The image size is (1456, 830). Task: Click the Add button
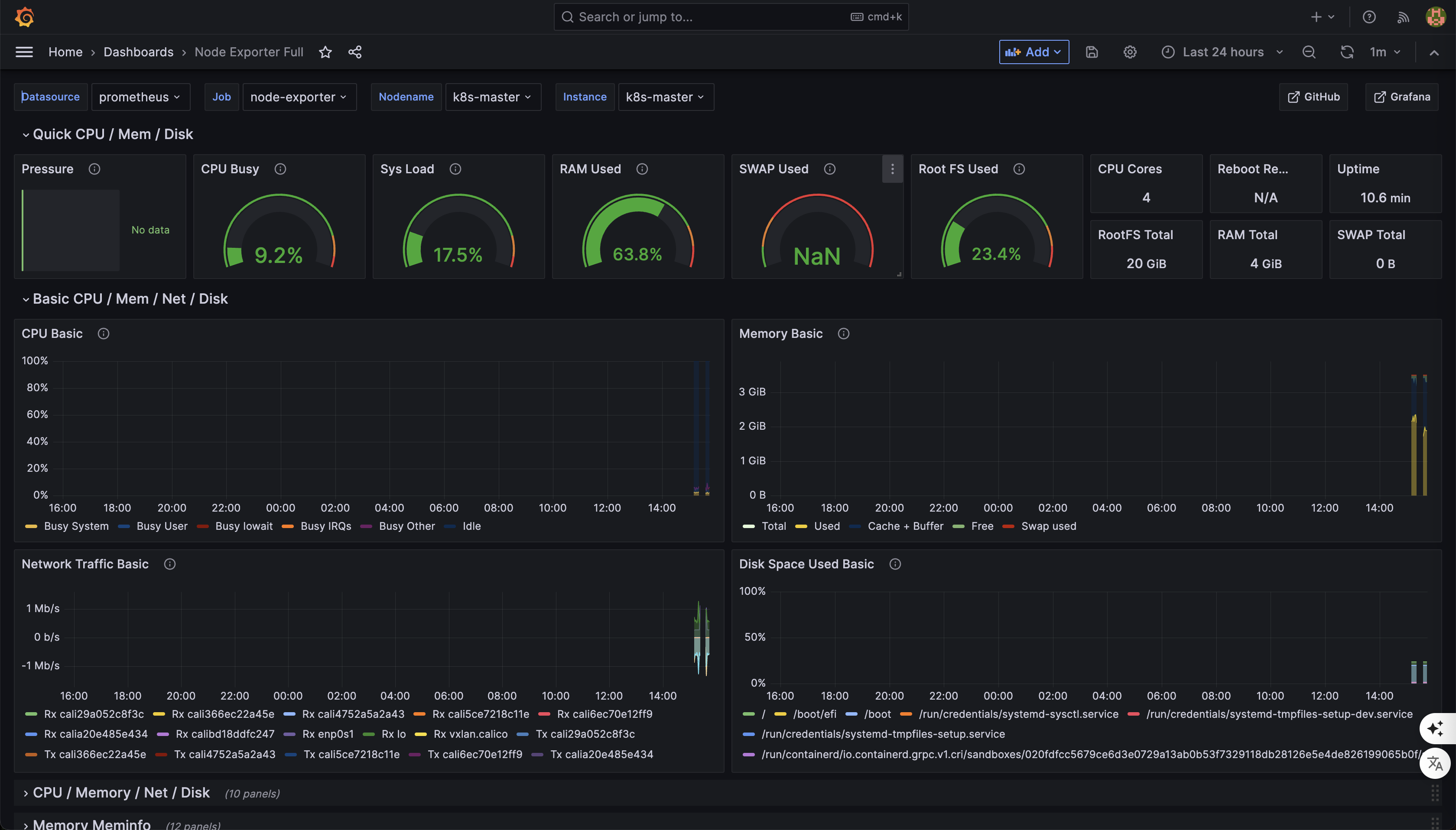click(x=1033, y=52)
